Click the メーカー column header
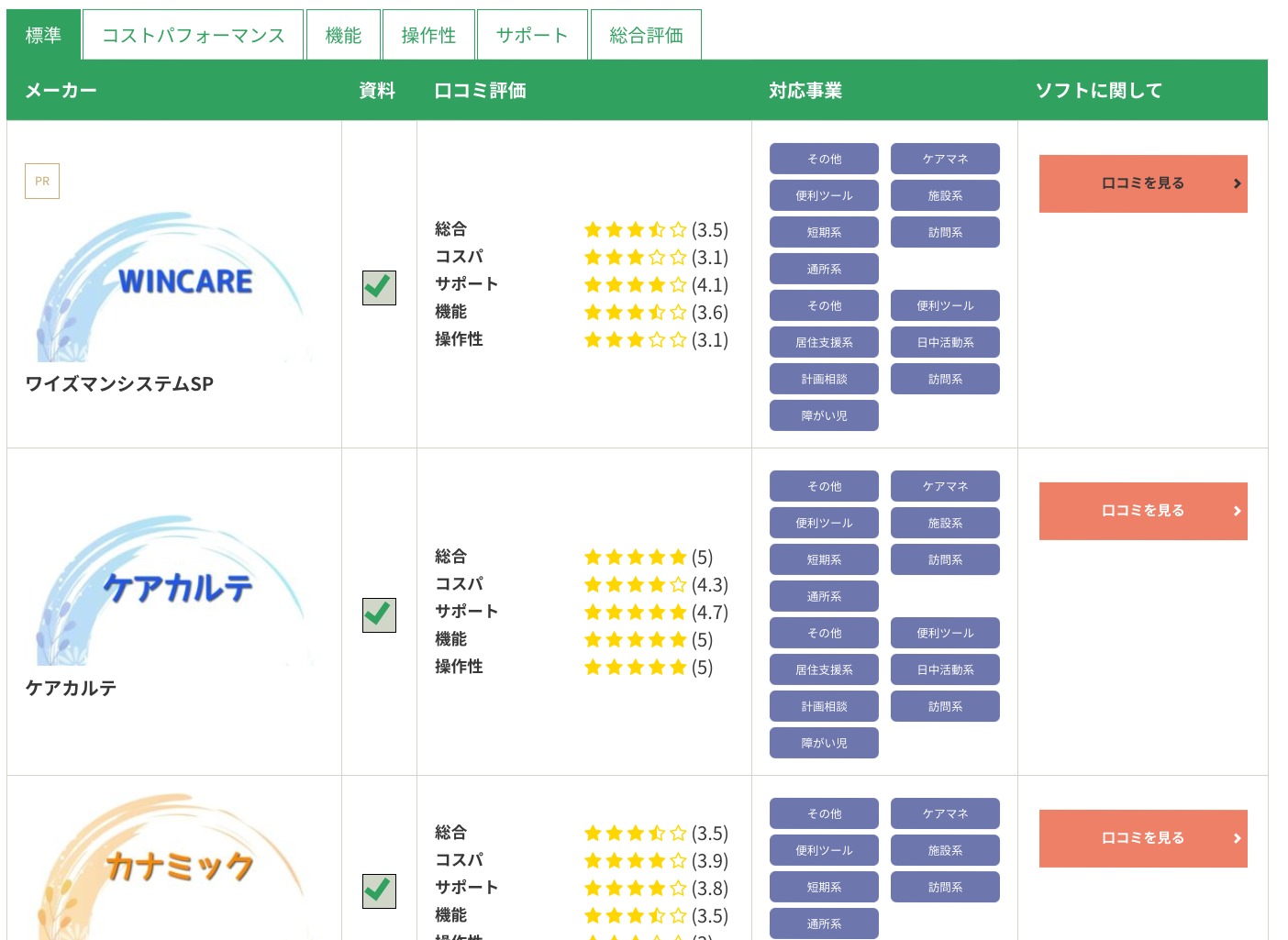The image size is (1288, 940). click(x=61, y=90)
